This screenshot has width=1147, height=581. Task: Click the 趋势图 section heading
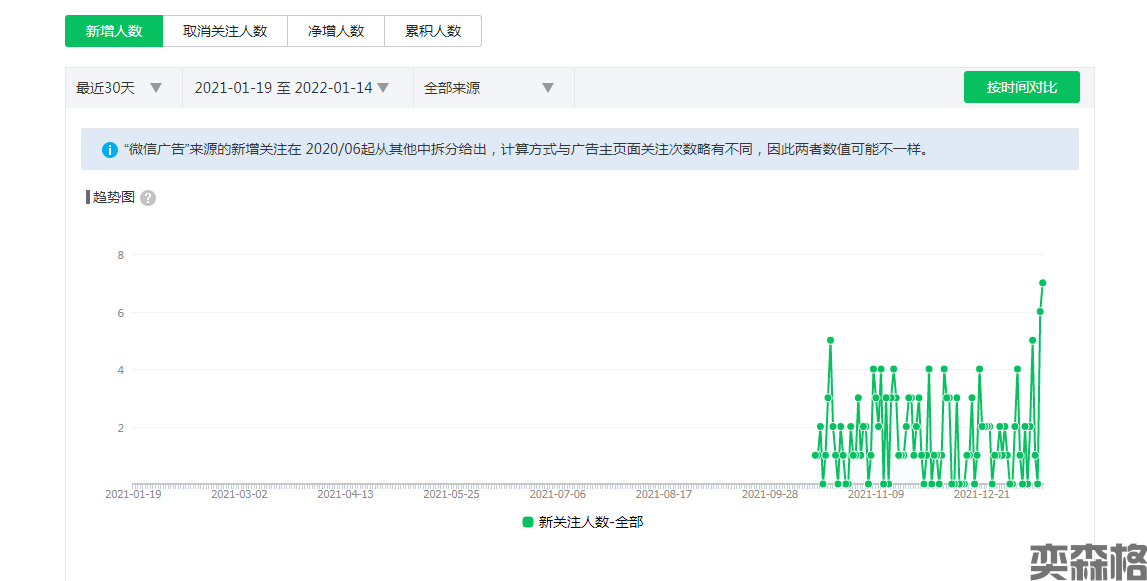(113, 198)
